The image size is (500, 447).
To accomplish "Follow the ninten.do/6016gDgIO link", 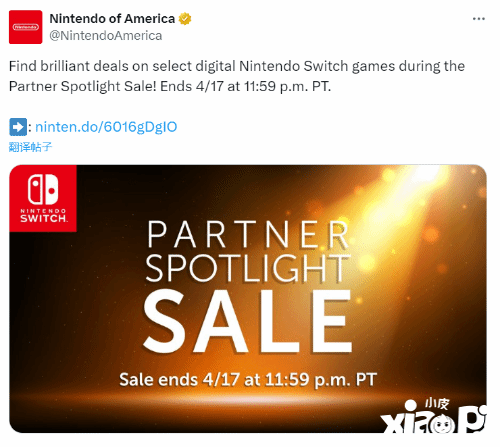I will pos(106,127).
